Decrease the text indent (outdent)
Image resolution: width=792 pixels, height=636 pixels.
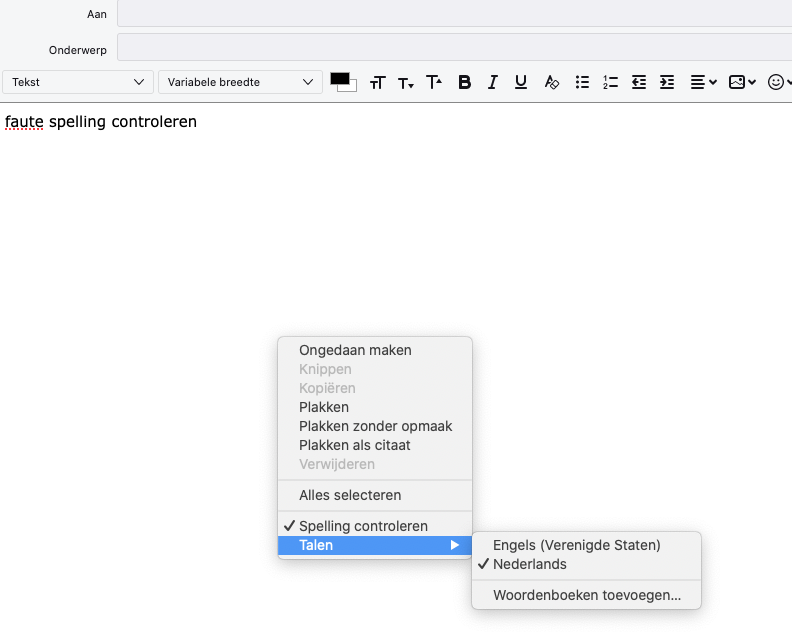coord(639,83)
